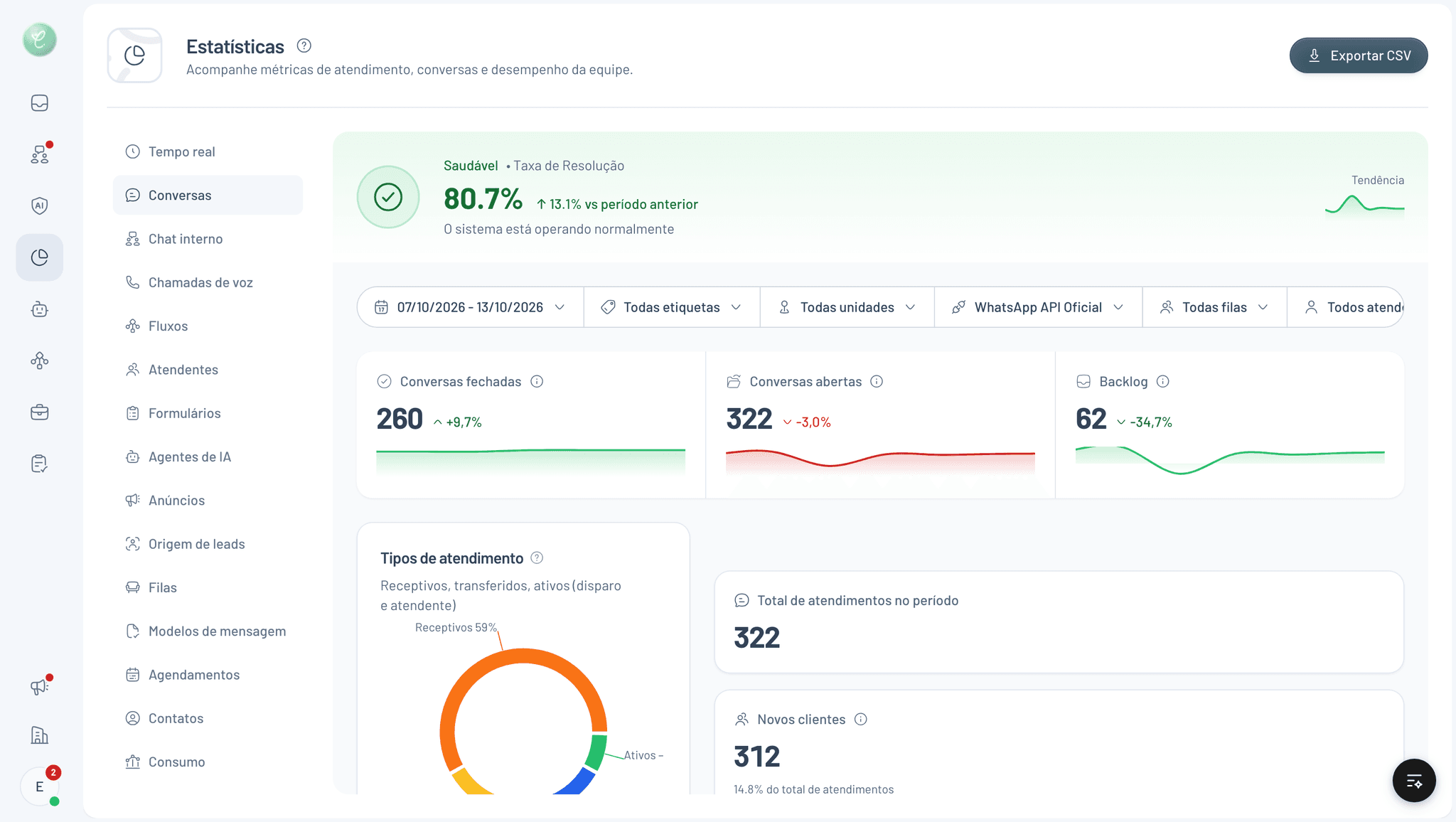This screenshot has width=1456, height=822.
Task: Open the robot agent icon in rail
Action: click(x=40, y=309)
